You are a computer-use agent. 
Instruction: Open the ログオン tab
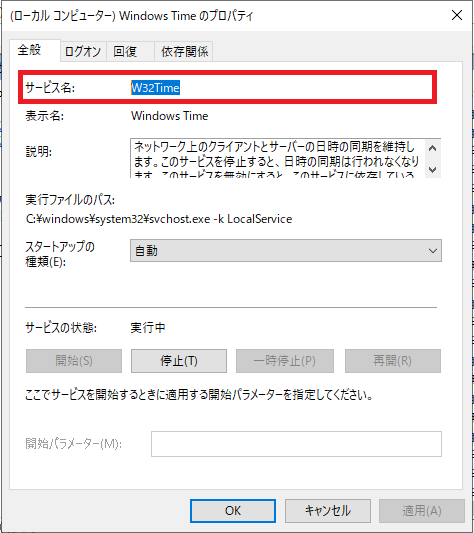pyautogui.click(x=83, y=52)
